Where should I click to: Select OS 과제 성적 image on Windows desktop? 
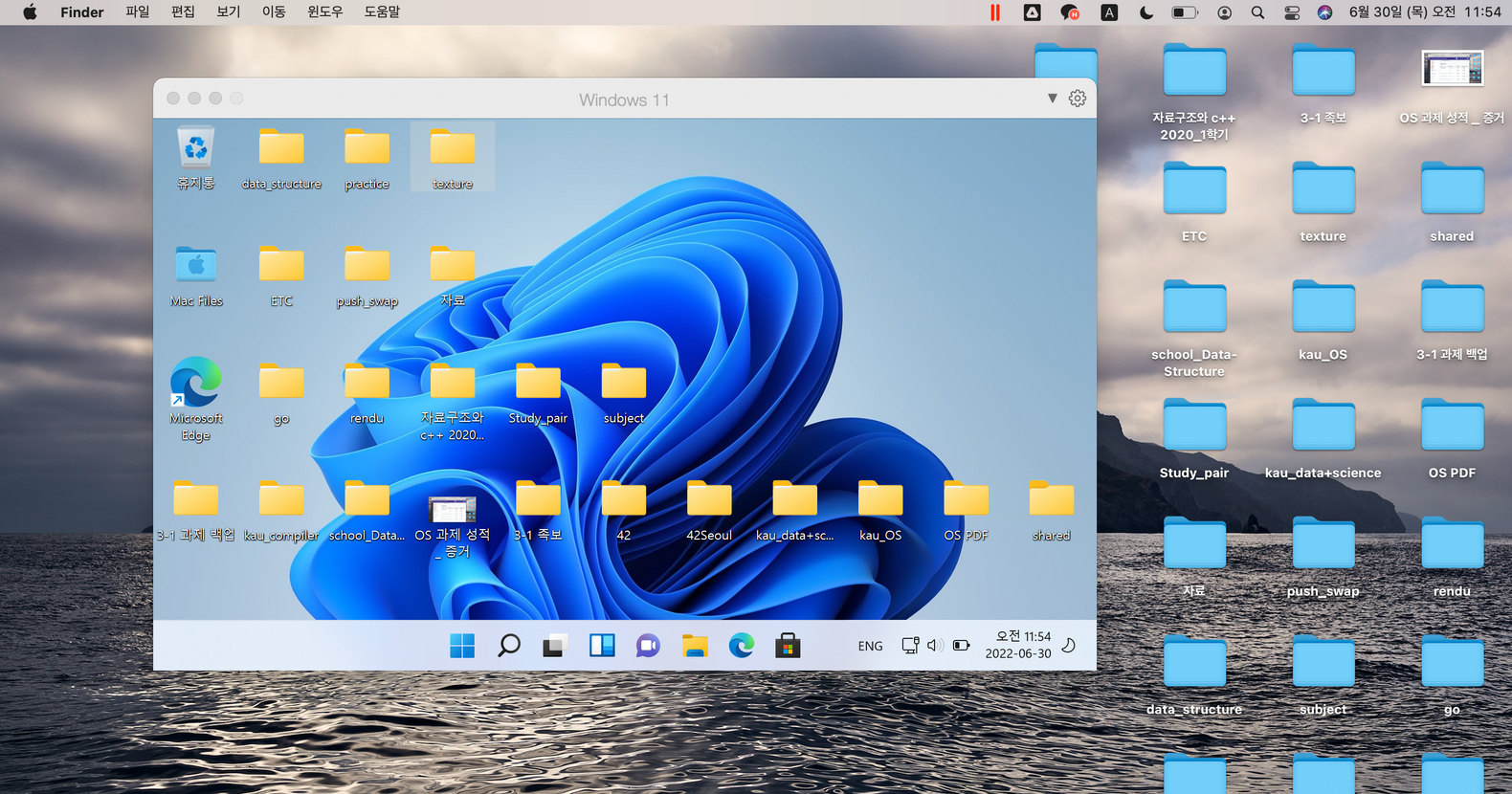(x=453, y=526)
